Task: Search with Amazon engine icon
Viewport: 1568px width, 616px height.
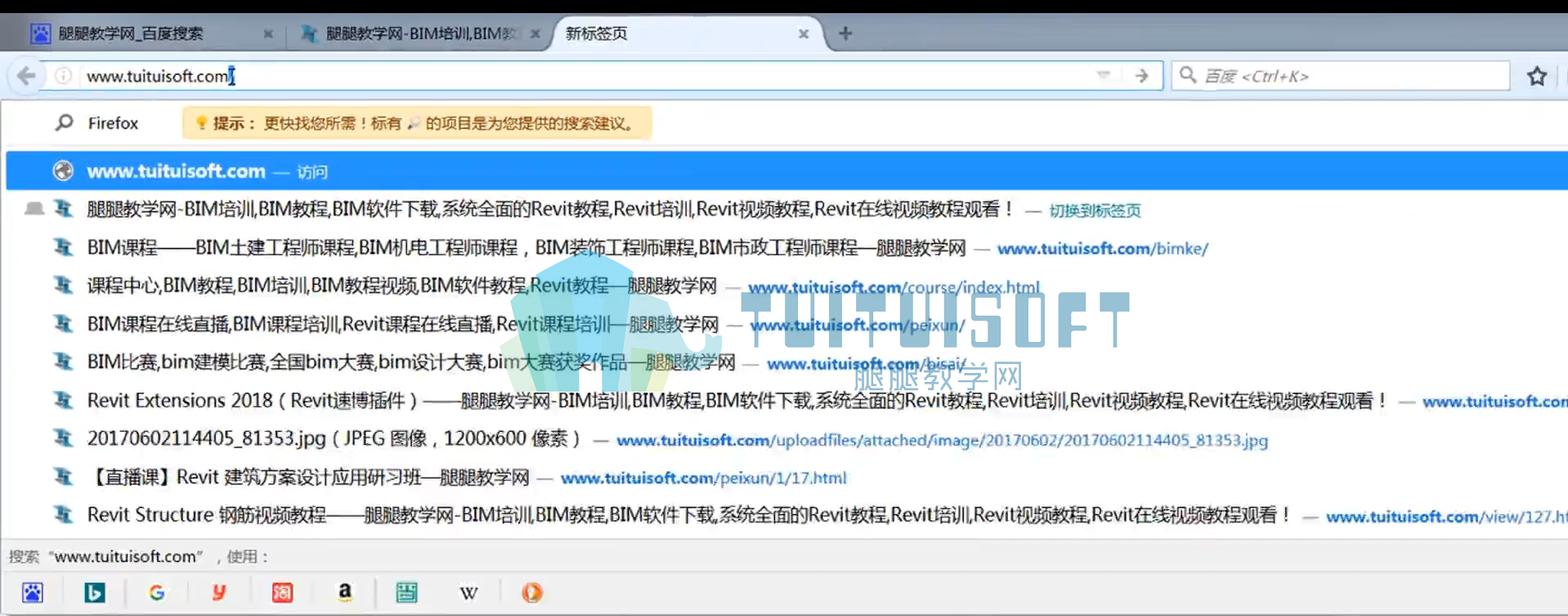Action: (x=345, y=592)
